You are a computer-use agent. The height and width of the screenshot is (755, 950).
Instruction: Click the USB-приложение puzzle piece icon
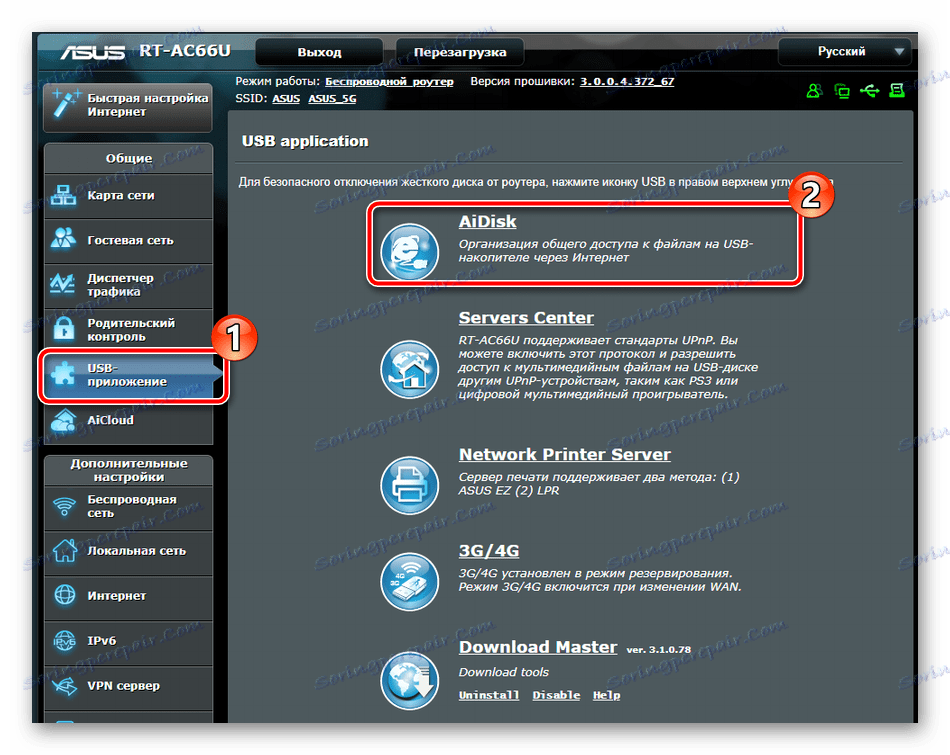(63, 374)
